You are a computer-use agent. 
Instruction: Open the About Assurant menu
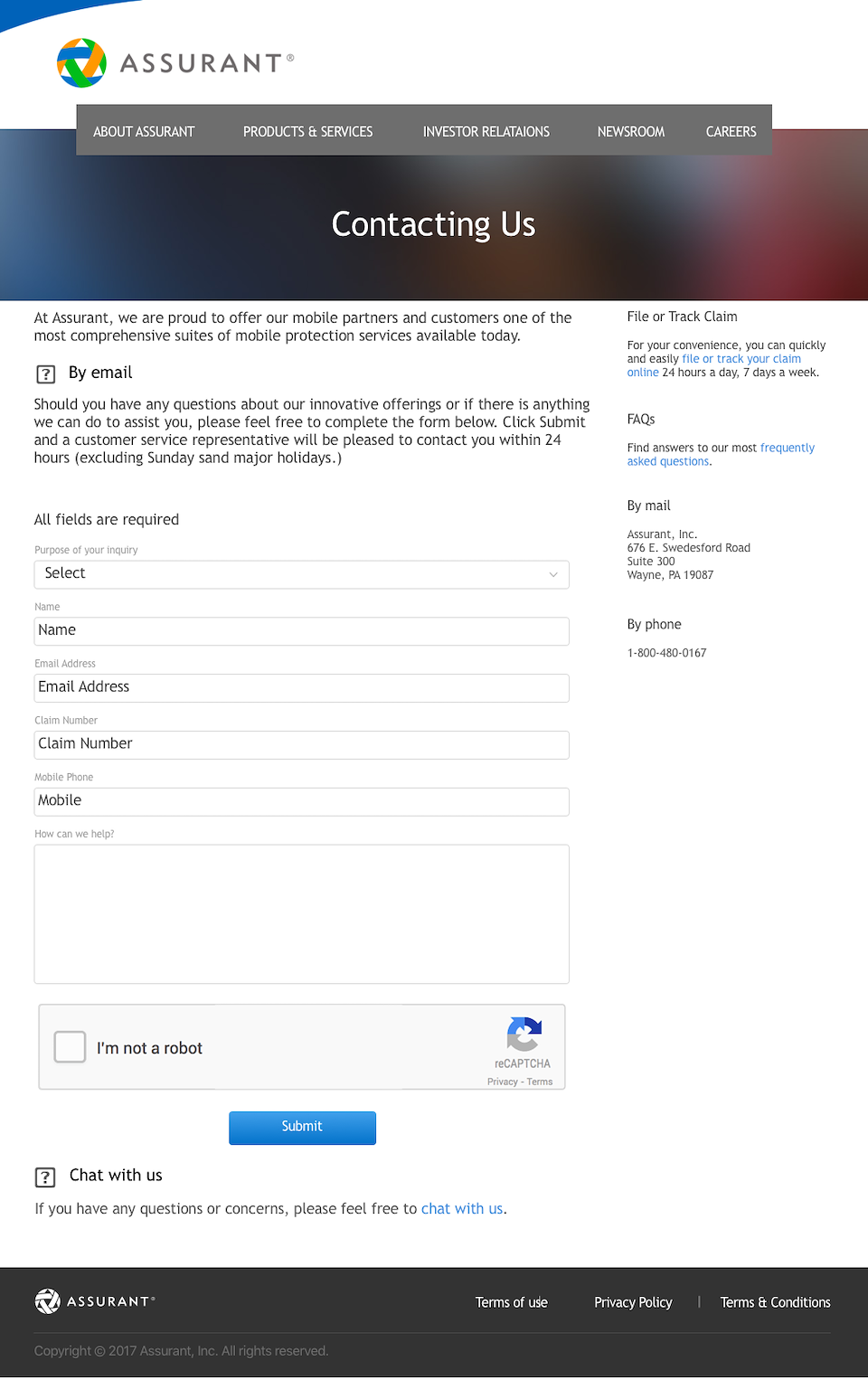tap(144, 132)
